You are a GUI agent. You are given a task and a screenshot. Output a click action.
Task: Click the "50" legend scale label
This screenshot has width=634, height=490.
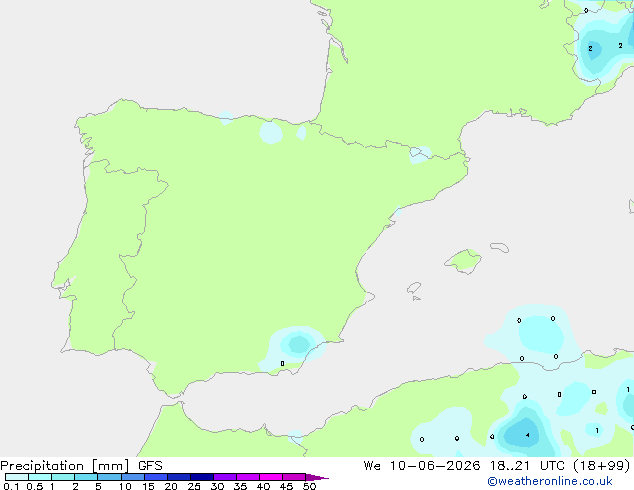[x=309, y=486]
